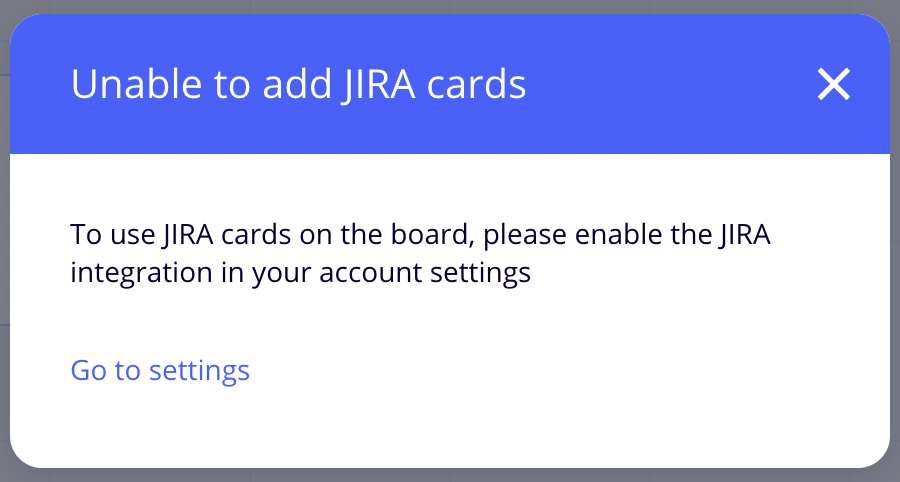Click the message line starting with "integration"
Image resolution: width=900 pixels, height=482 pixels.
click(x=300, y=272)
